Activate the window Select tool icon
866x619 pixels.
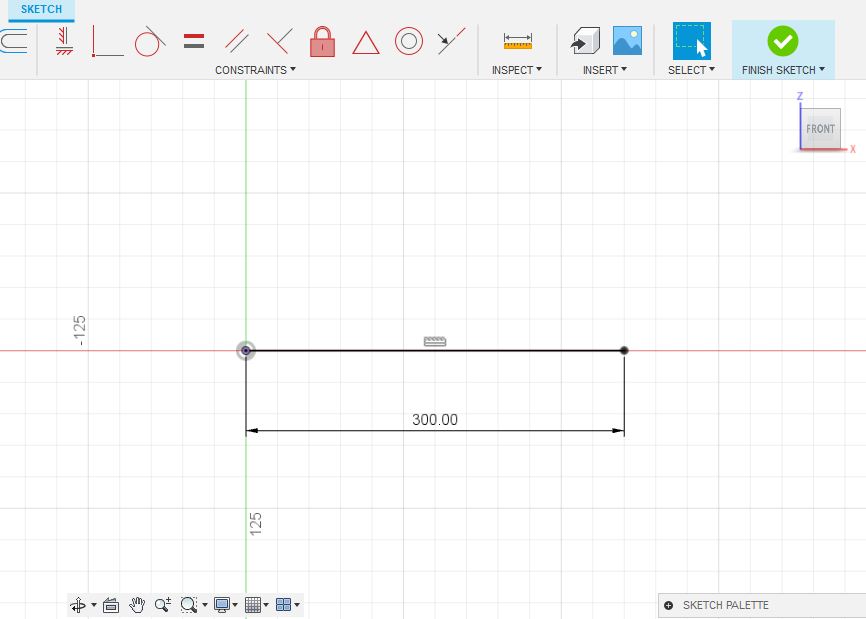691,41
